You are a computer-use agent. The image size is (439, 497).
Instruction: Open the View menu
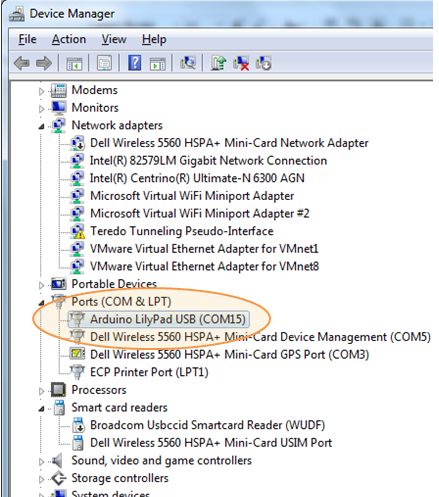[114, 39]
